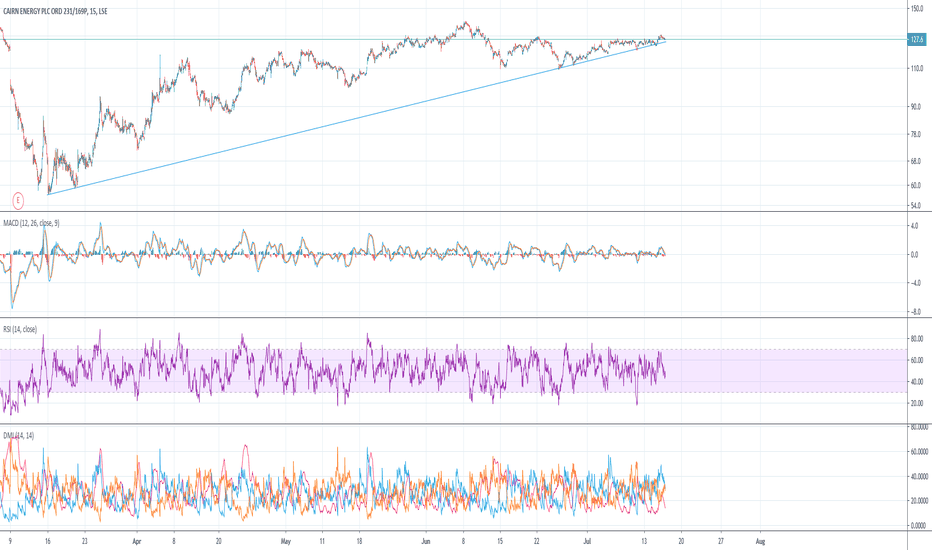Screen dimensions: 932x550
Task: Click the DMI scale value 40.0000
Action: click(919, 477)
